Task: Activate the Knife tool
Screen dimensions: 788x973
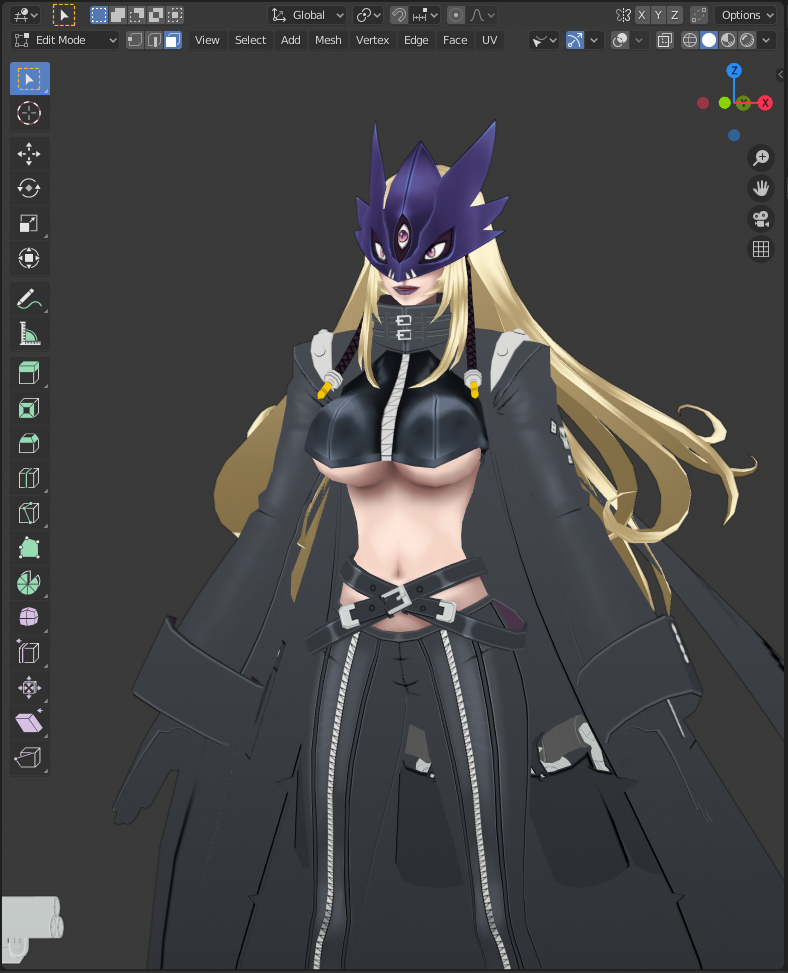Action: click(29, 513)
